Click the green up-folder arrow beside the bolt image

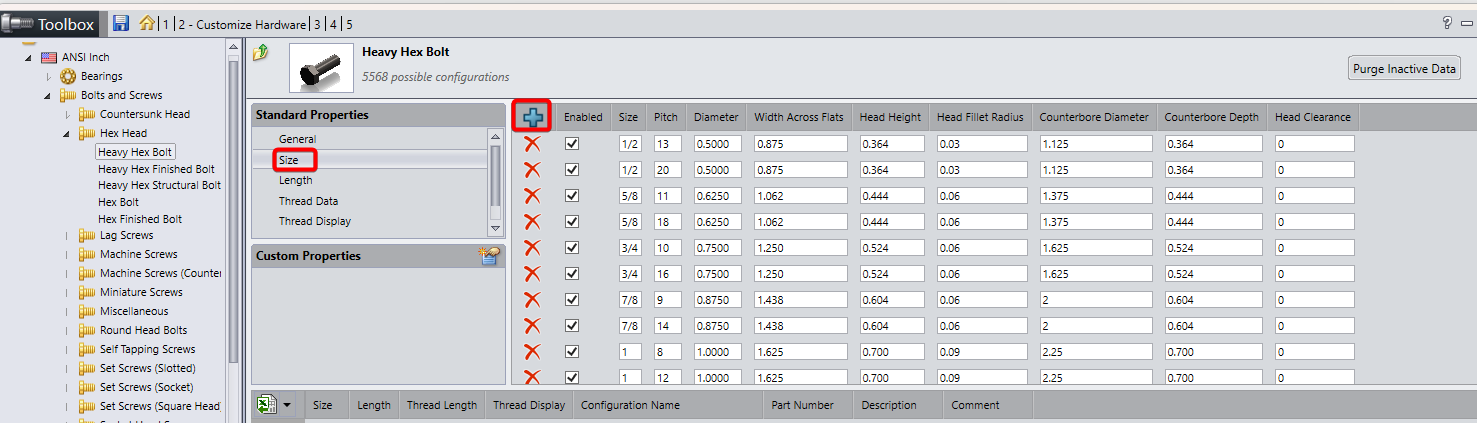coord(261,53)
